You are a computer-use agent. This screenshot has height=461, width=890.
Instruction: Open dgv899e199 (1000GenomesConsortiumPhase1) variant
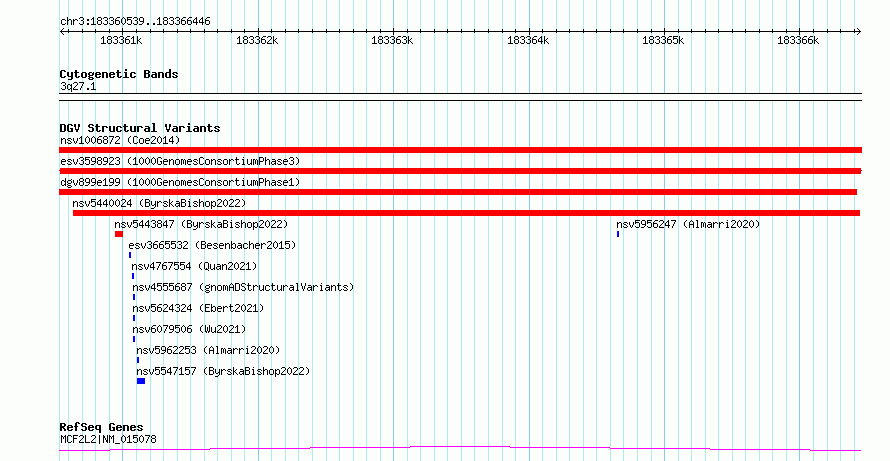pos(180,182)
